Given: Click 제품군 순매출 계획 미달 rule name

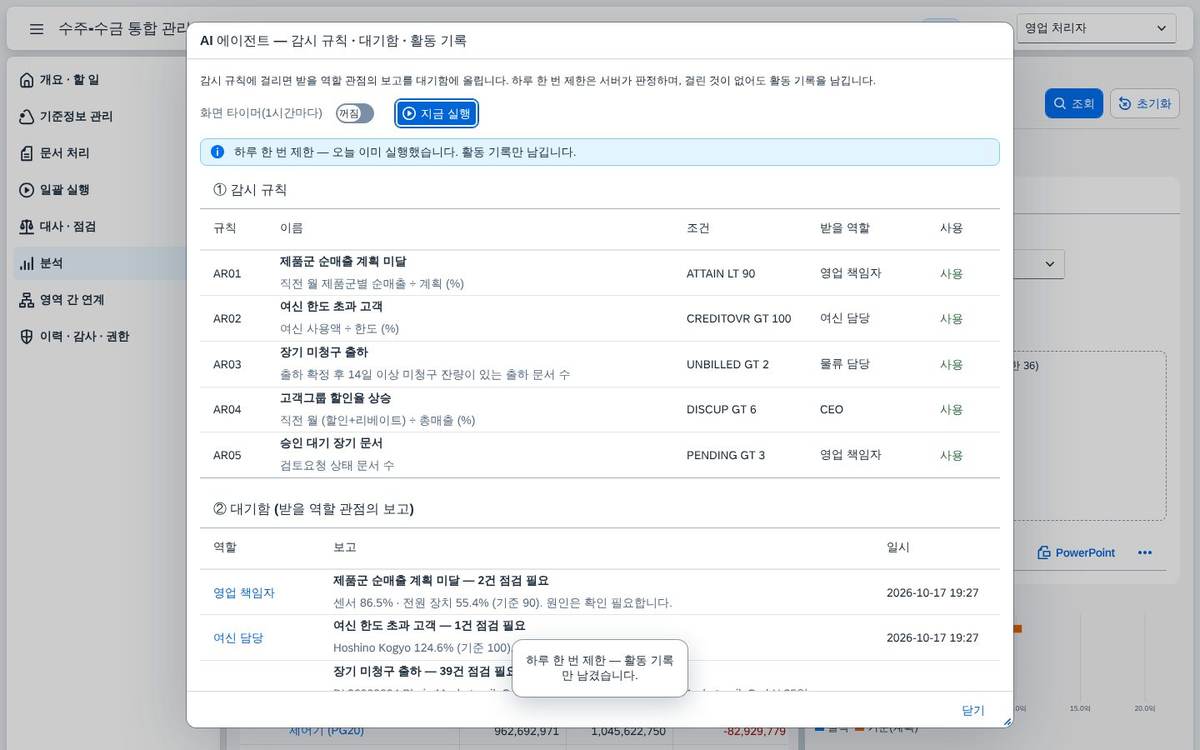Looking at the screenshot, I should 343,261.
